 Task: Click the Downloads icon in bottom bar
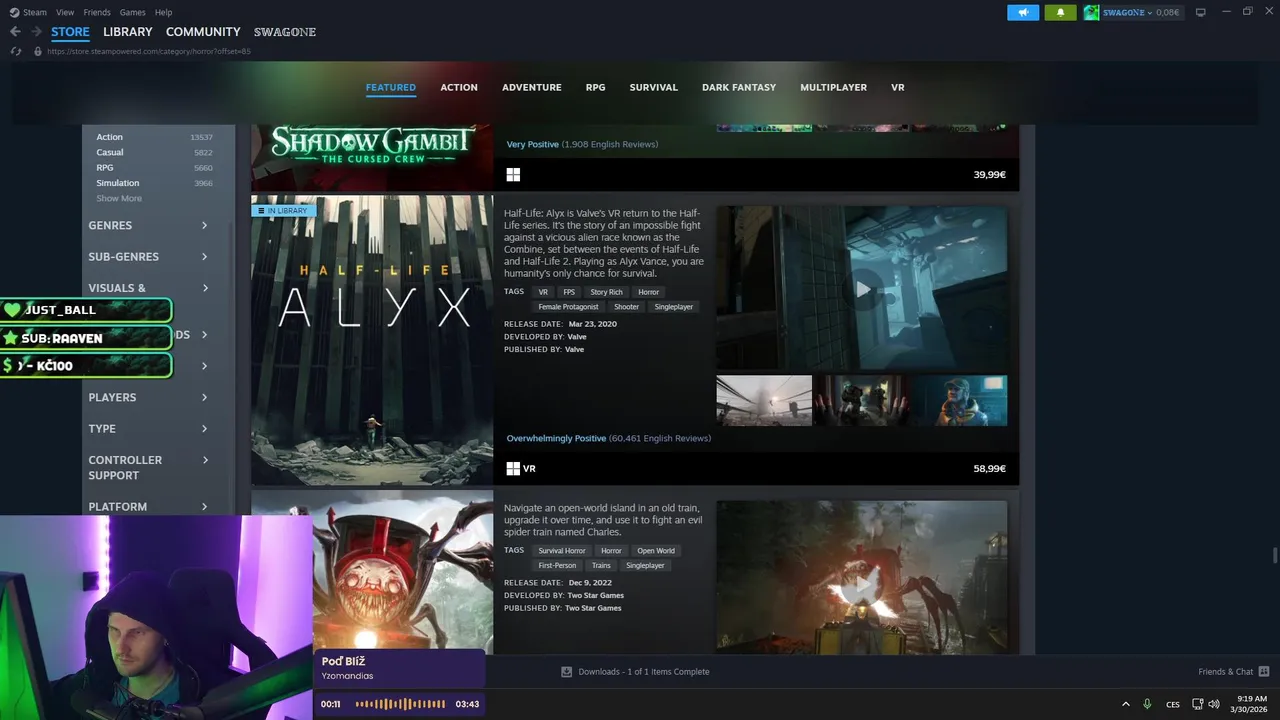tap(566, 672)
